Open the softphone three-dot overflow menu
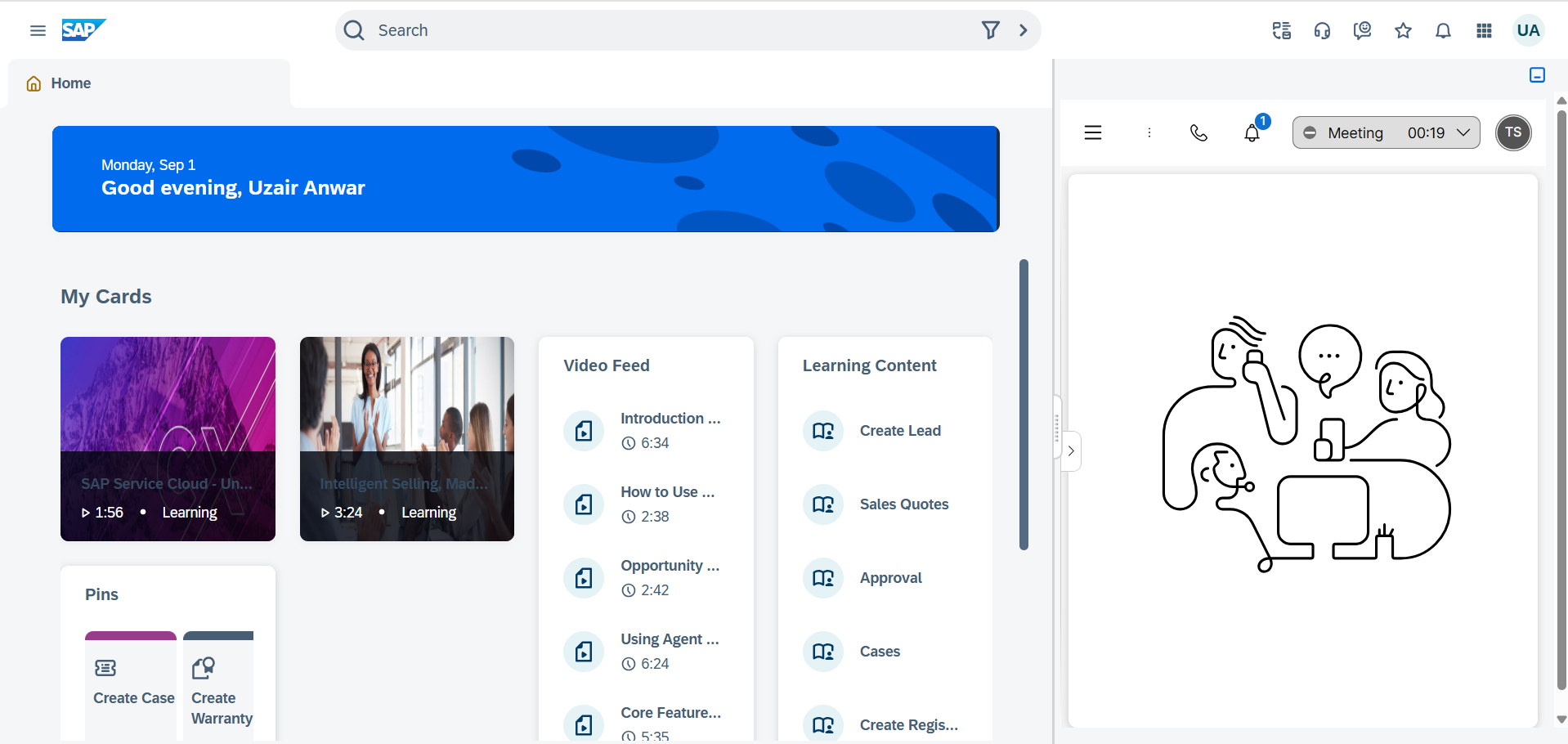Viewport: 1568px width, 744px height. (x=1149, y=133)
